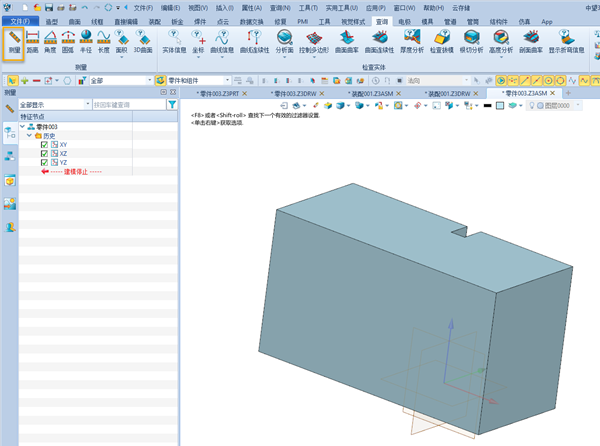The width and height of the screenshot is (600, 446).
Task: Open the 检查拔模 draft check tool
Action: coord(442,42)
